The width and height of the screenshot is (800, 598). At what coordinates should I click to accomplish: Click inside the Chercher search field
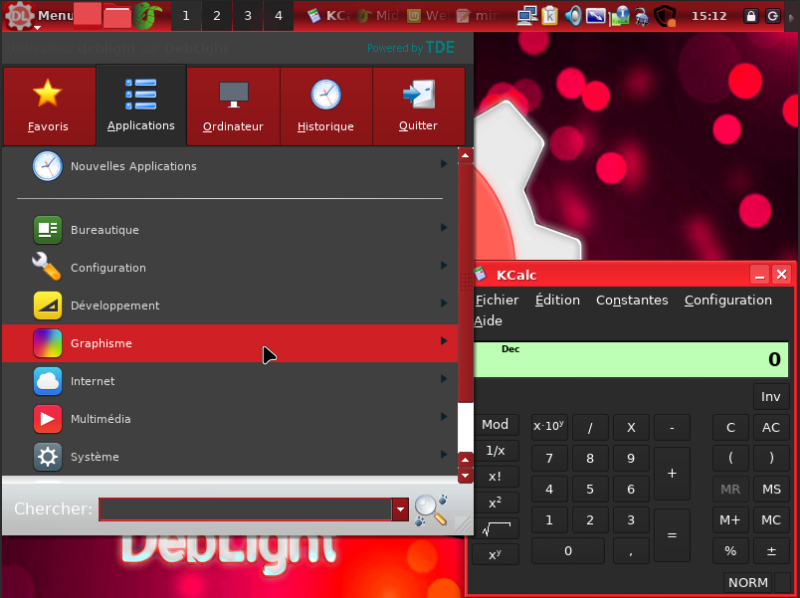tap(245, 509)
